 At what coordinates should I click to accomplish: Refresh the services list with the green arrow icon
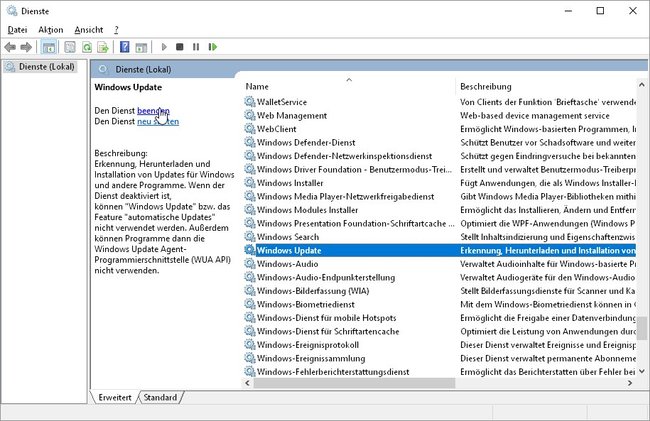(87, 47)
